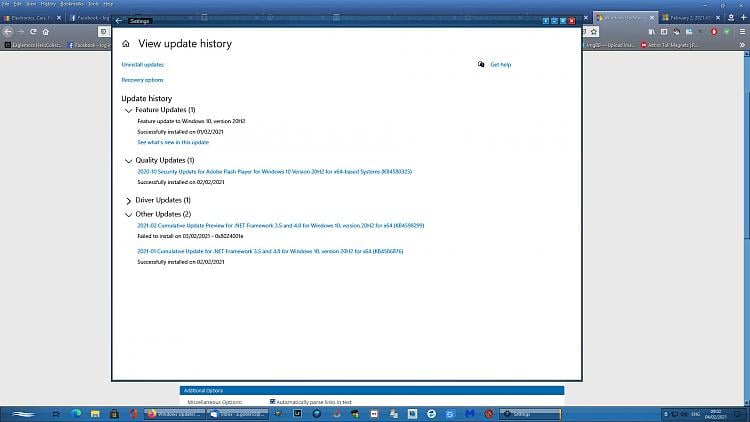Reload the page in Firefox
The height and width of the screenshot is (422, 750).
[33, 32]
